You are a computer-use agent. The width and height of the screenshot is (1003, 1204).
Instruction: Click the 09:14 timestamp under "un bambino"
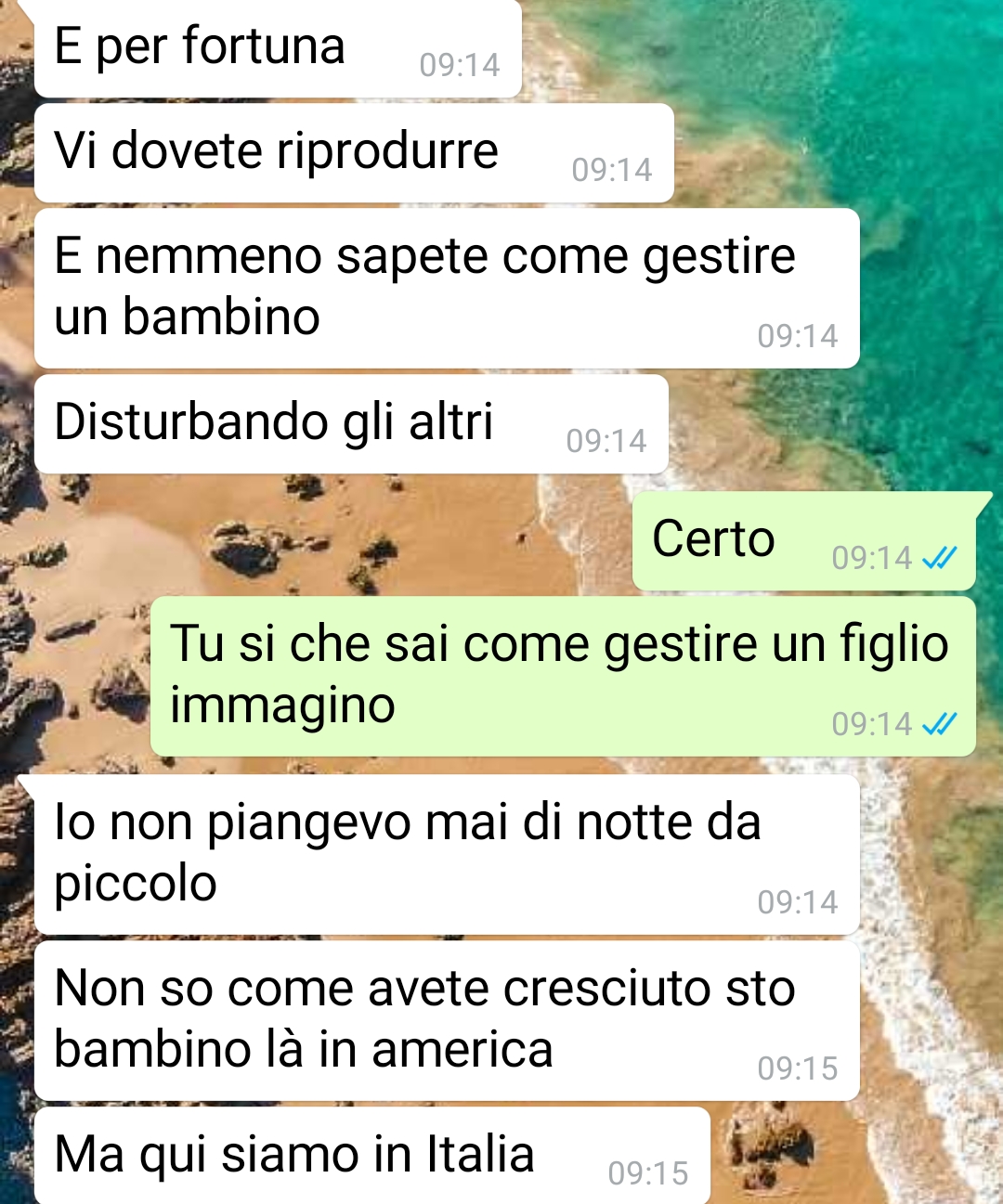coord(798,336)
